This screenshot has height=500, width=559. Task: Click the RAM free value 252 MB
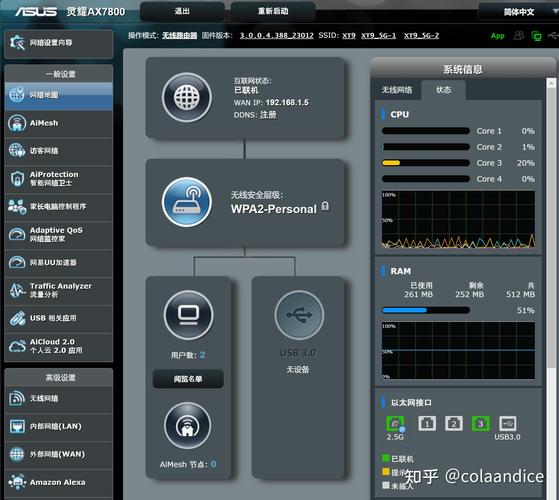[470, 294]
